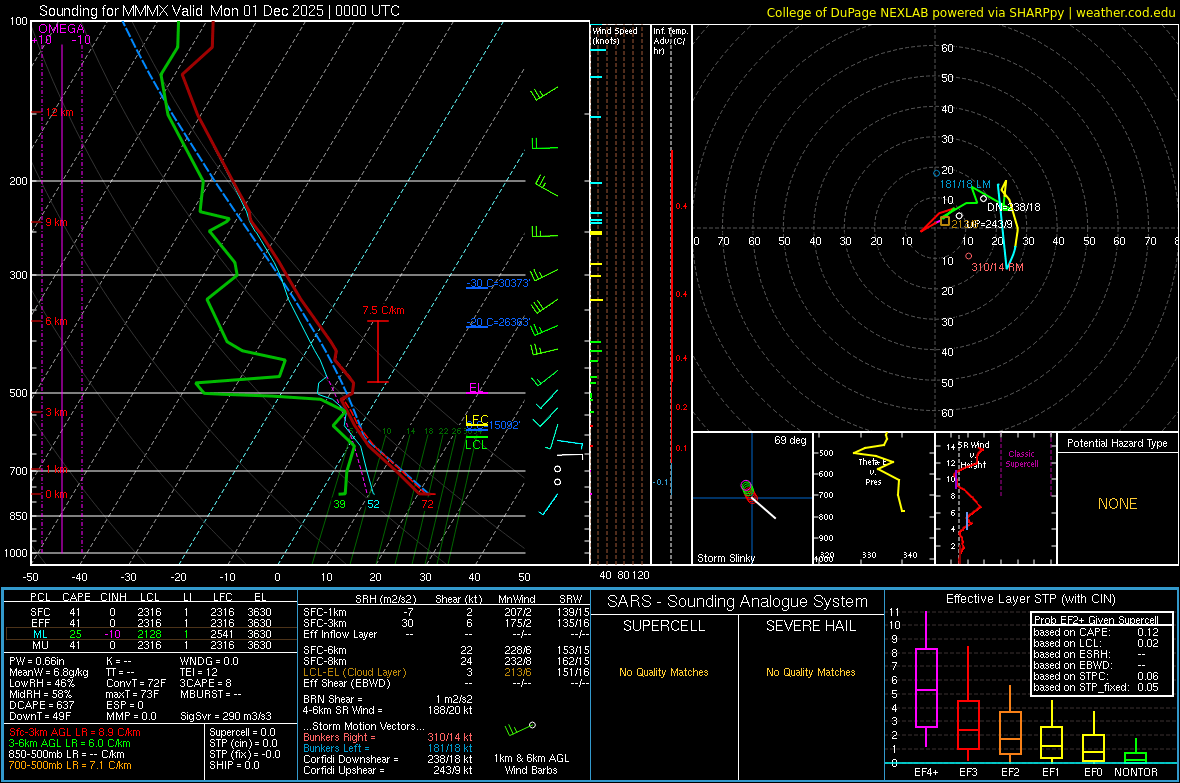Click the surface temperature value 72
The height and width of the screenshot is (783, 1180).
(x=427, y=504)
